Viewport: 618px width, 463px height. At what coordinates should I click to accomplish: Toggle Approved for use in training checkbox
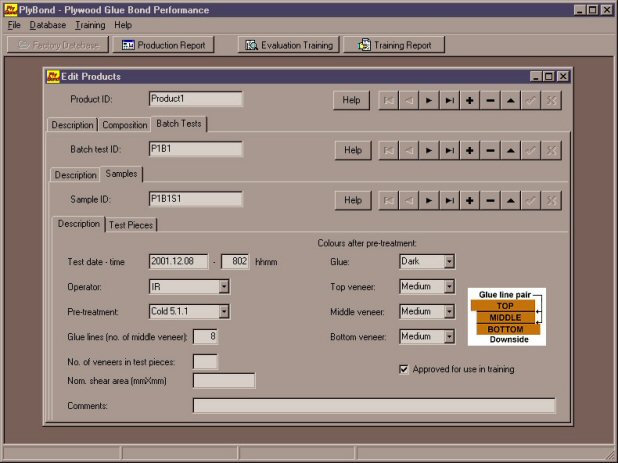point(404,369)
